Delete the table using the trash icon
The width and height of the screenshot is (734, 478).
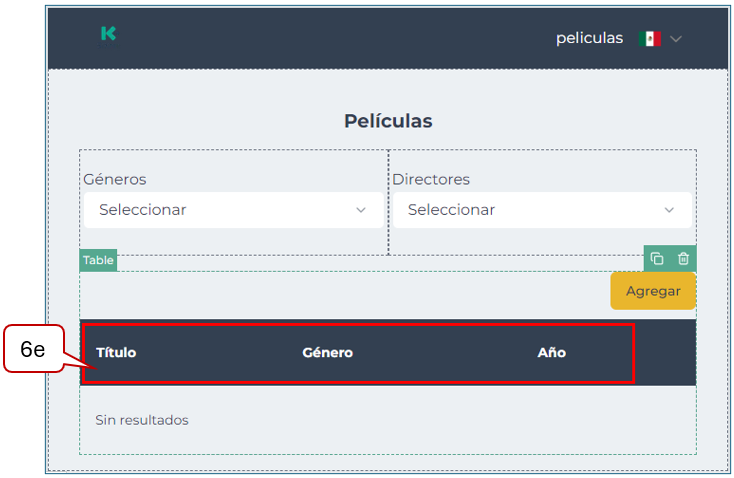point(683,259)
